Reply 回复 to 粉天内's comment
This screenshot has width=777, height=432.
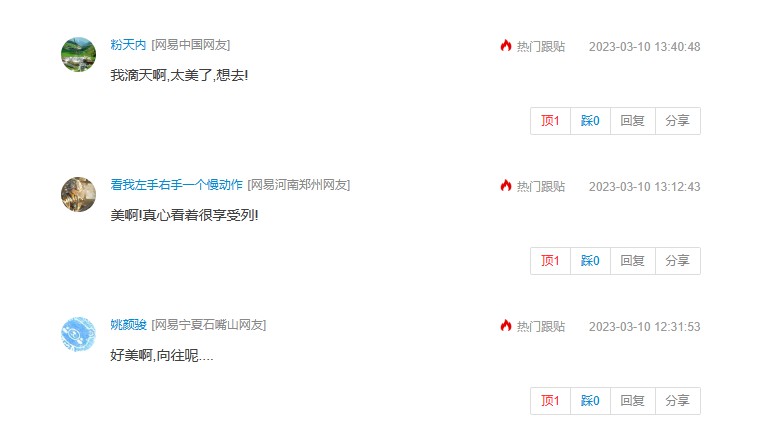tap(633, 121)
